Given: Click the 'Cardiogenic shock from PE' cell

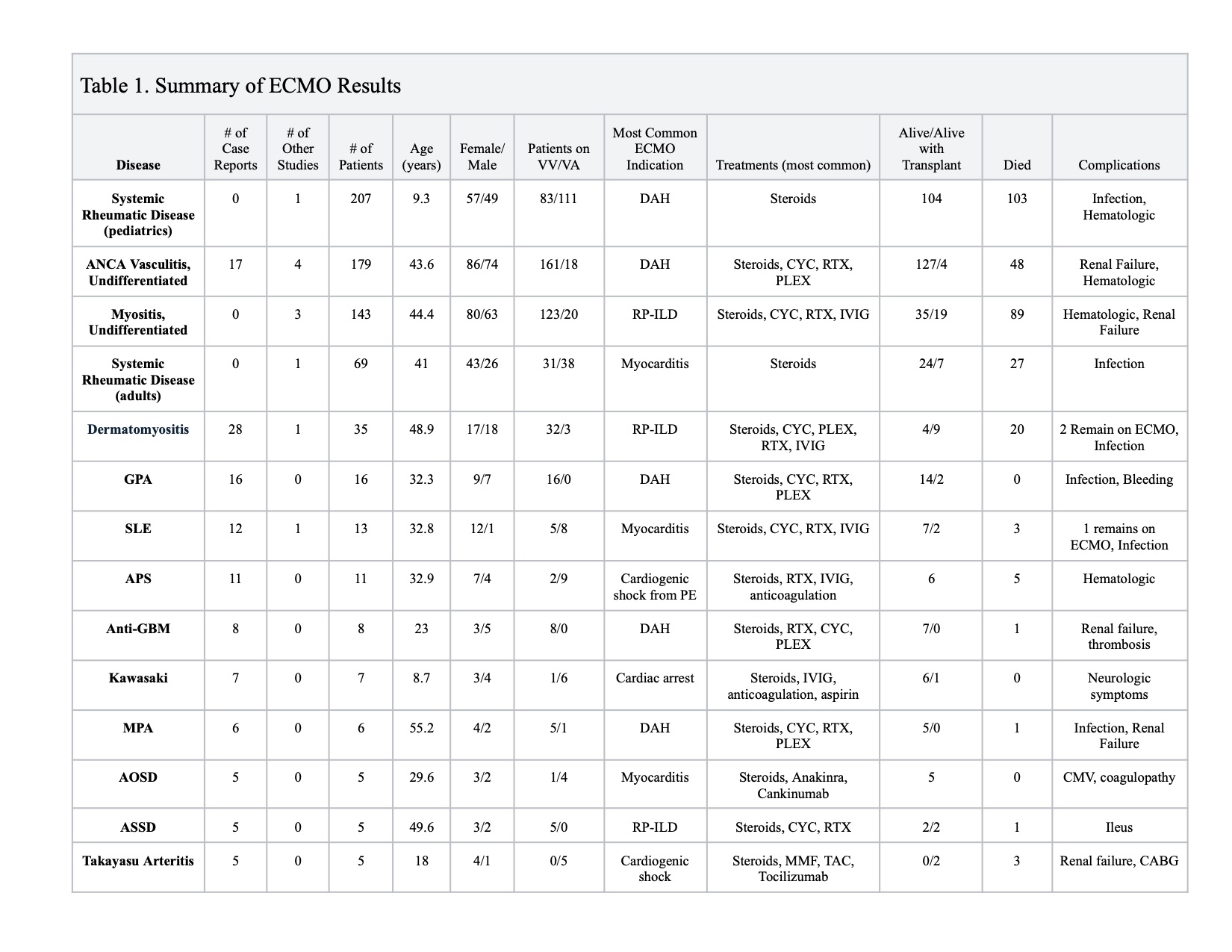Looking at the screenshot, I should (655, 587).
